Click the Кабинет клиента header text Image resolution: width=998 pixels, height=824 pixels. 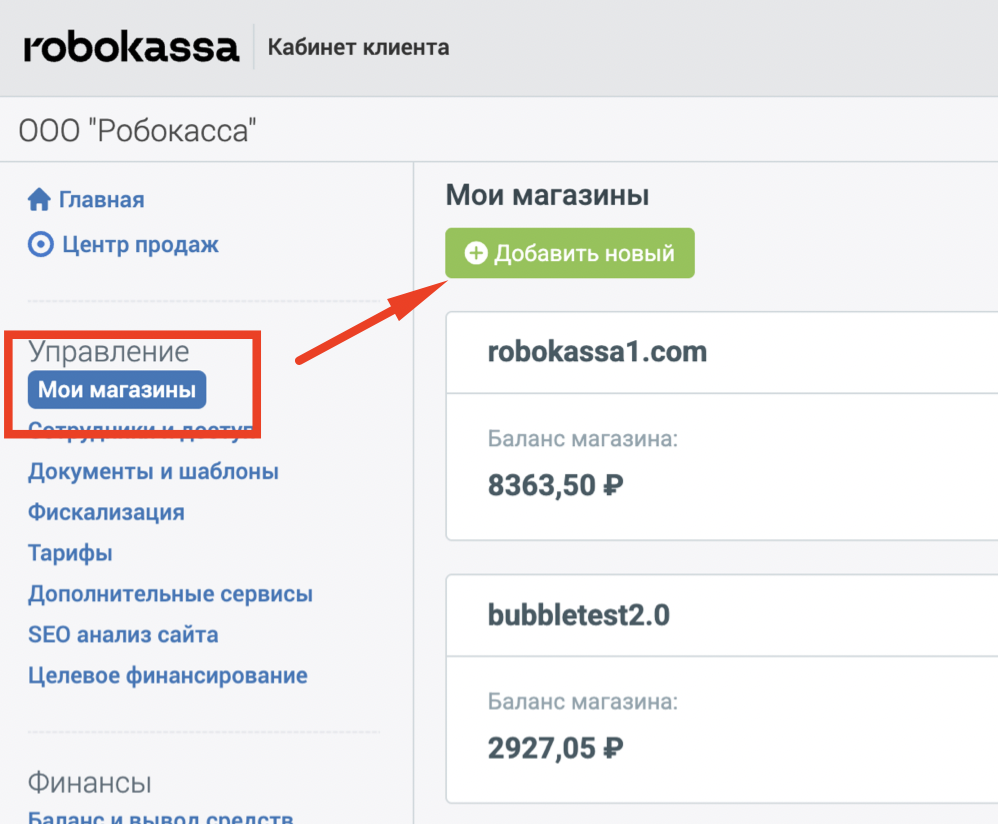click(358, 47)
